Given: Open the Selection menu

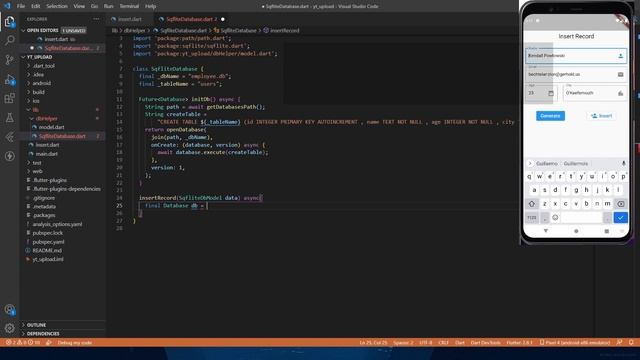Looking at the screenshot, I should [57, 6].
